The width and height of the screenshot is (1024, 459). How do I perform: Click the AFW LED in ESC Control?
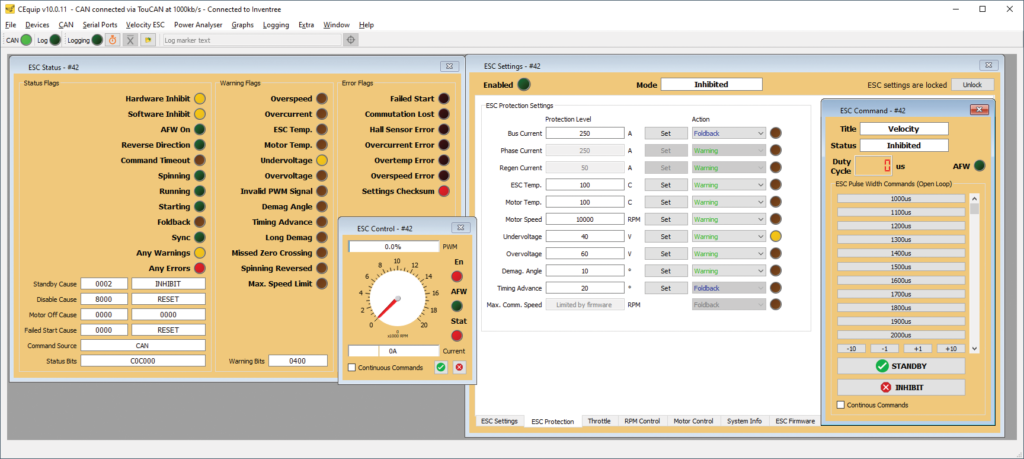point(458,306)
